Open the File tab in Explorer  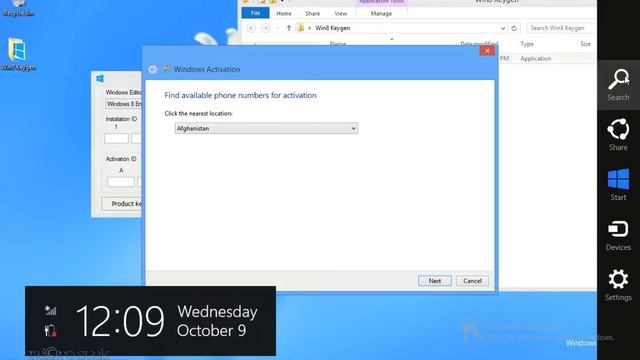[256, 13]
